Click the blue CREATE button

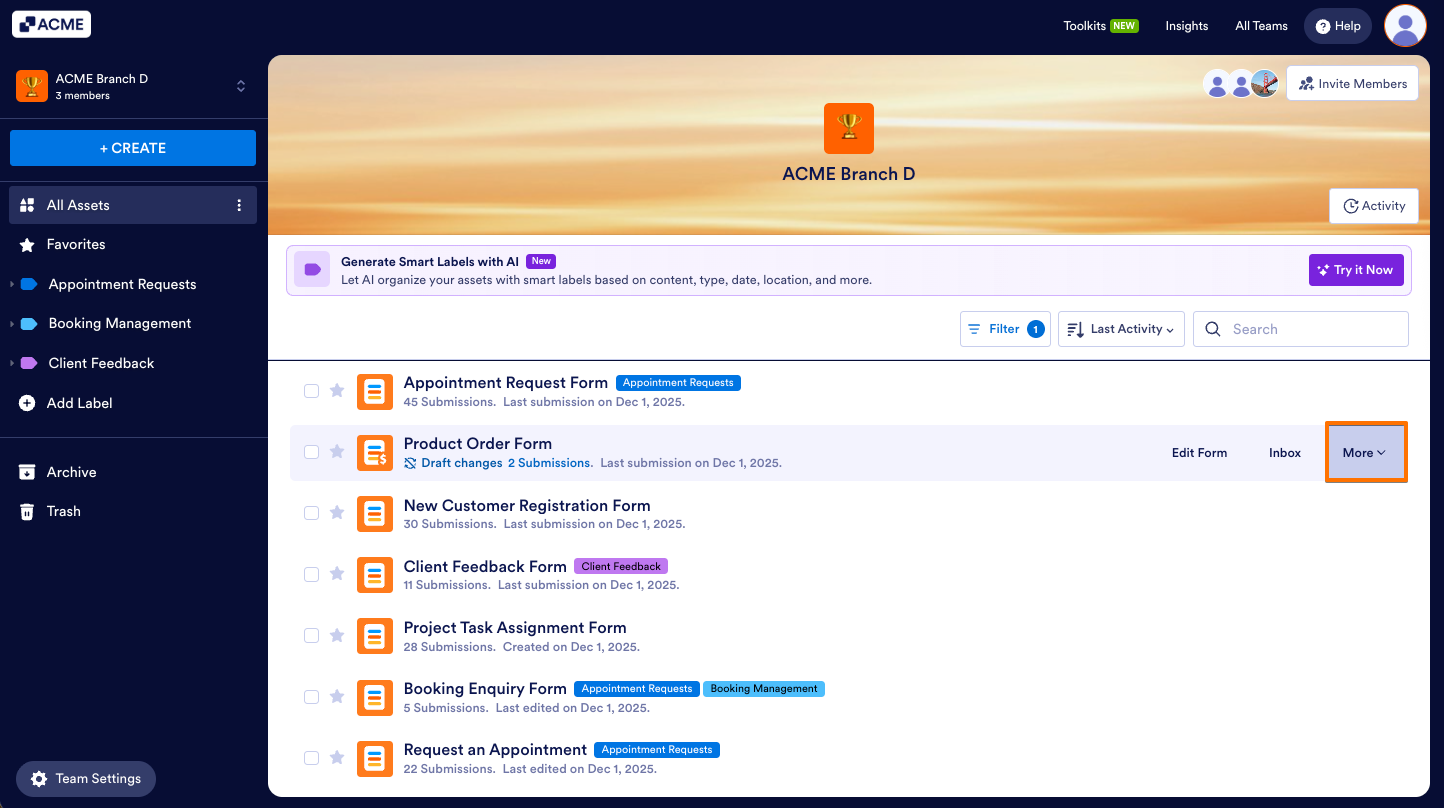point(133,148)
